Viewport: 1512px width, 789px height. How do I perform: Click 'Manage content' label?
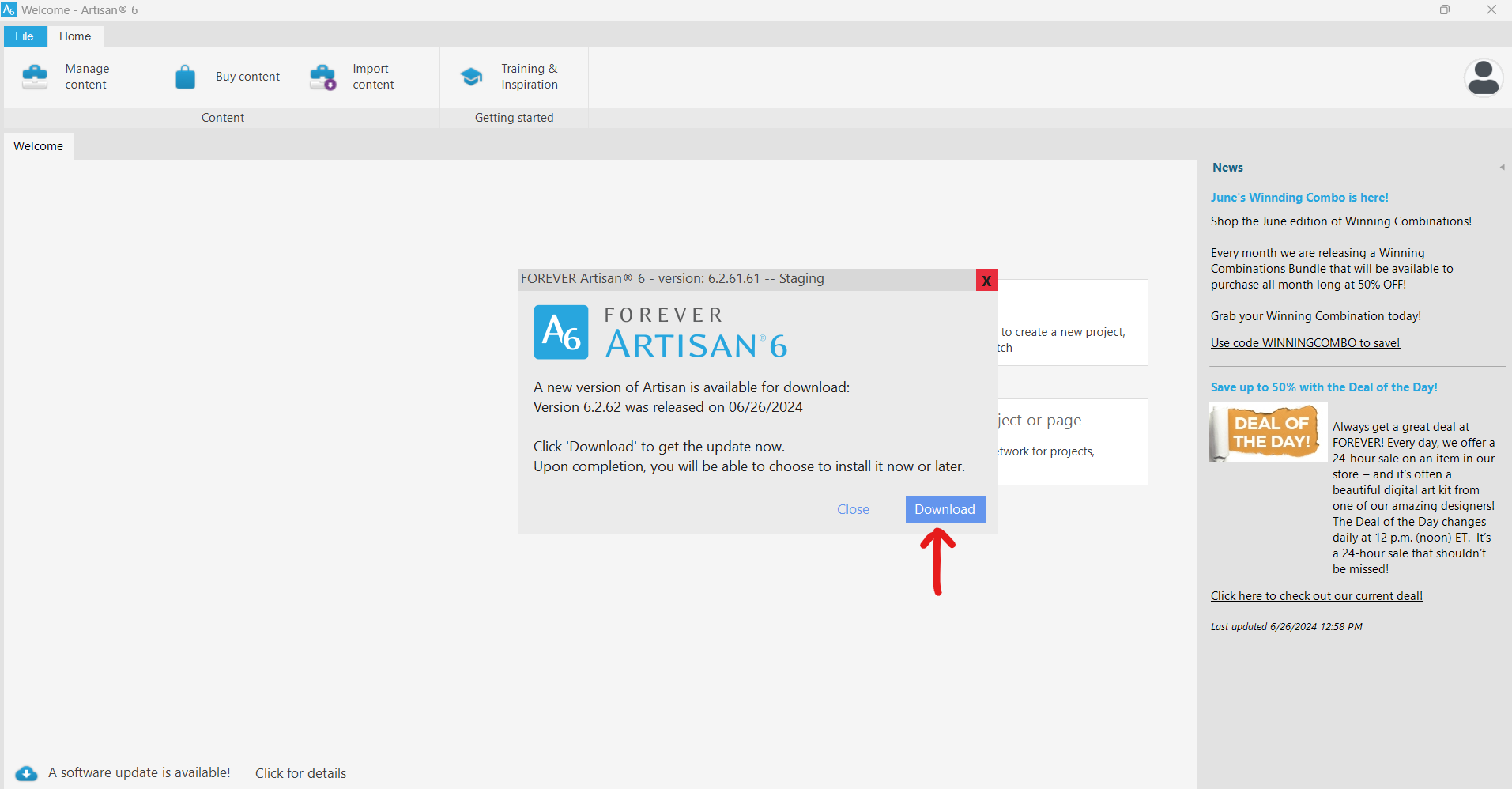click(87, 77)
